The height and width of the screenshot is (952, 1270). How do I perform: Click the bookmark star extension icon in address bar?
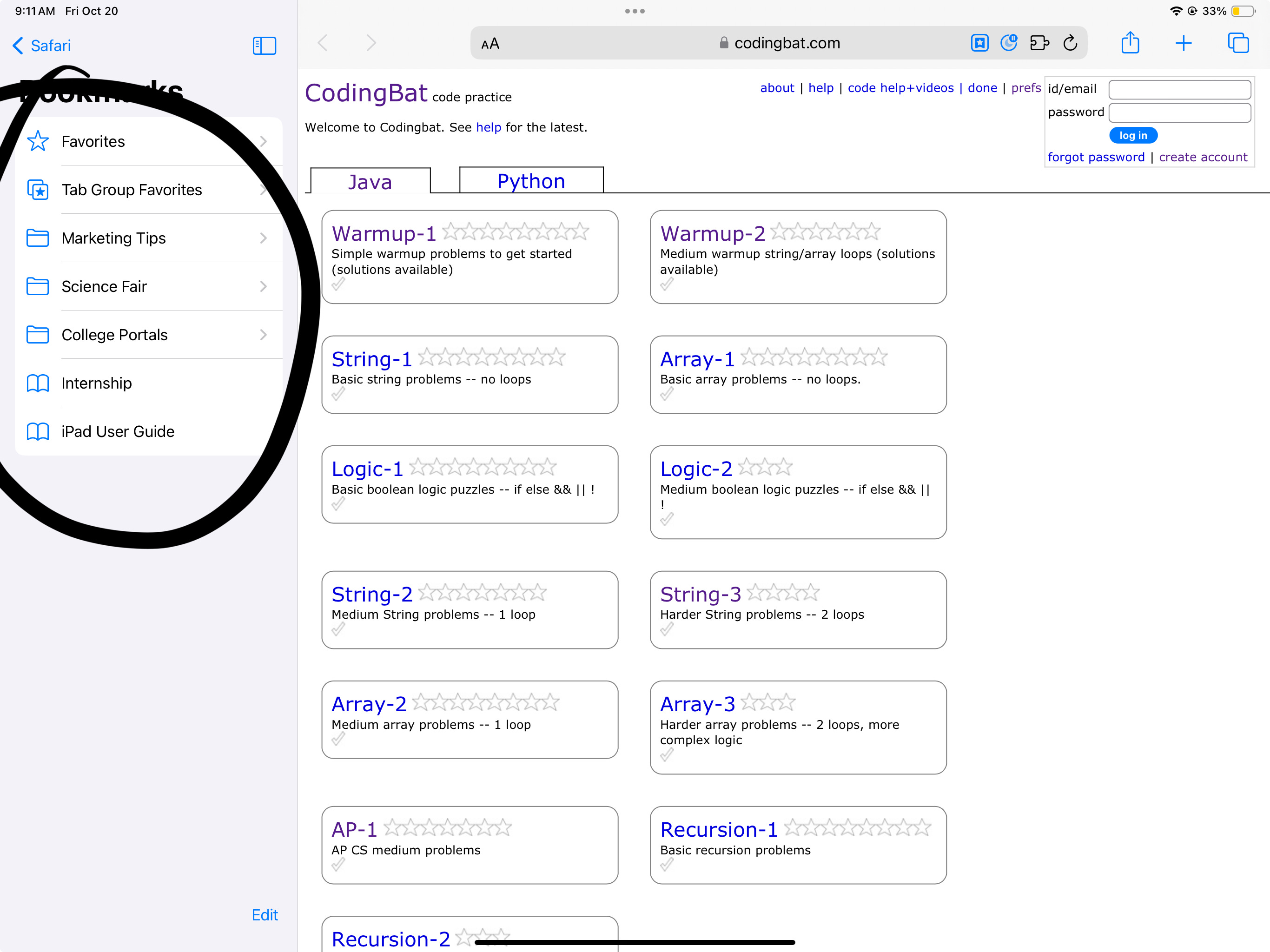point(979,43)
